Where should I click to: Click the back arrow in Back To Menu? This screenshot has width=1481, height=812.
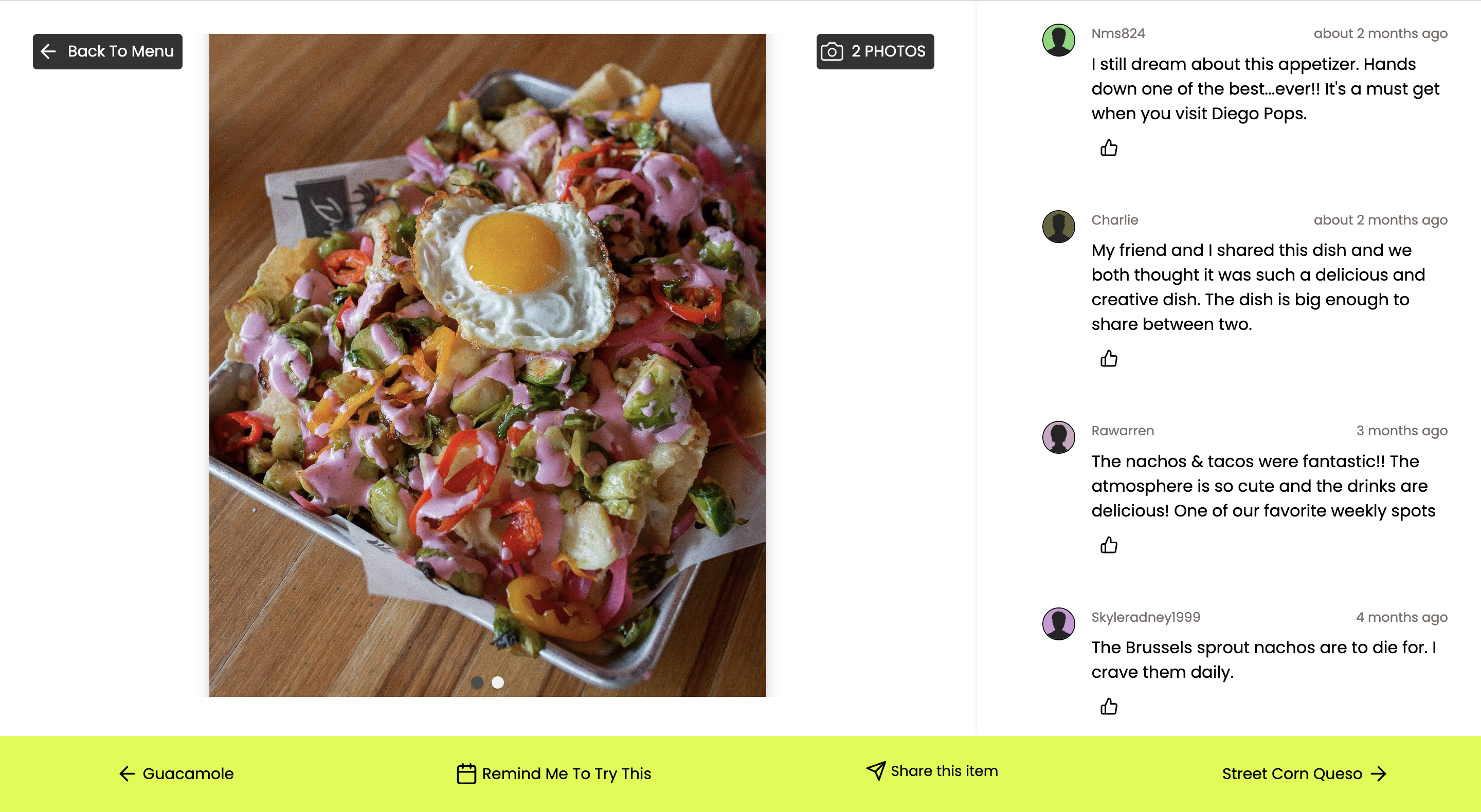(49, 51)
